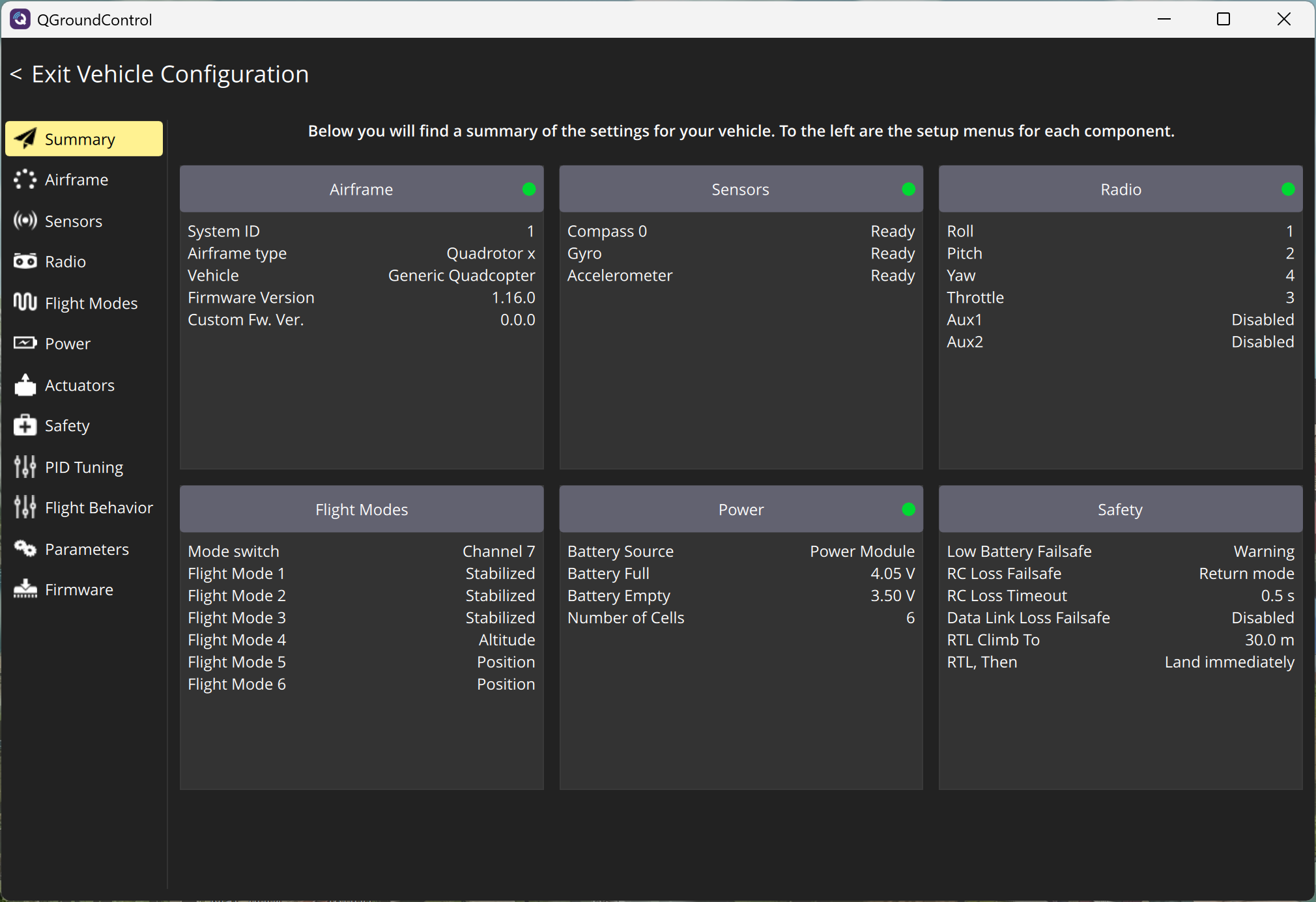The height and width of the screenshot is (902, 1316).
Task: Click the Airframe summary panel header
Action: 361,189
